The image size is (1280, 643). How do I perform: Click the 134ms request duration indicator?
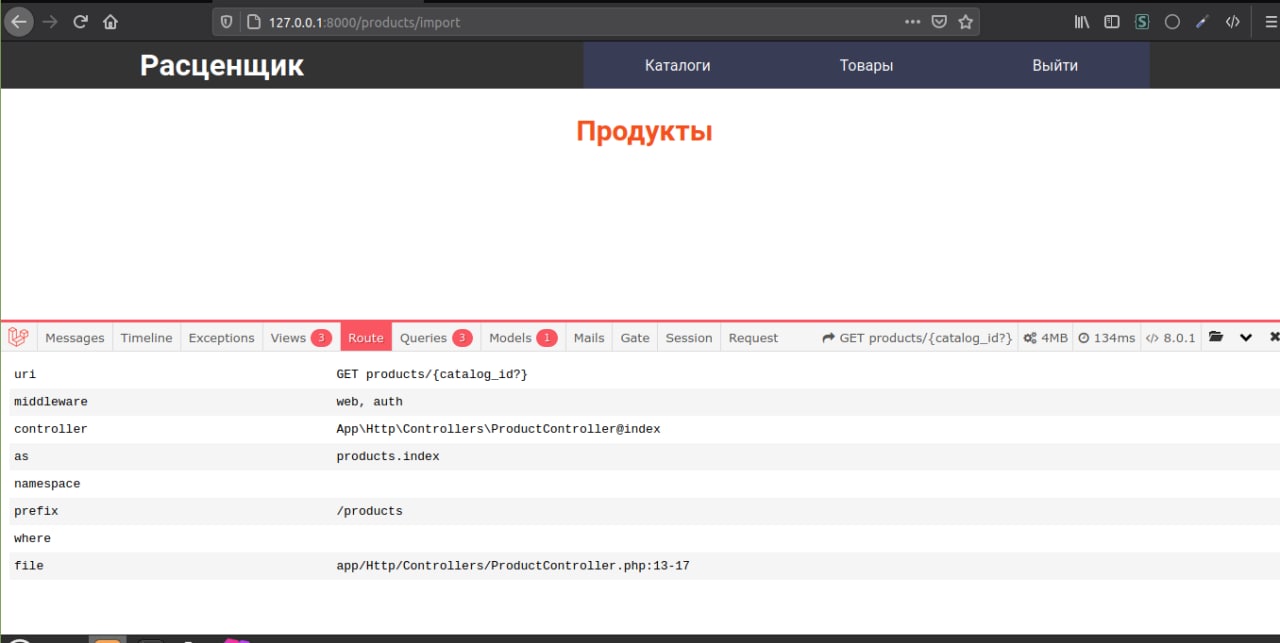click(x=1107, y=338)
